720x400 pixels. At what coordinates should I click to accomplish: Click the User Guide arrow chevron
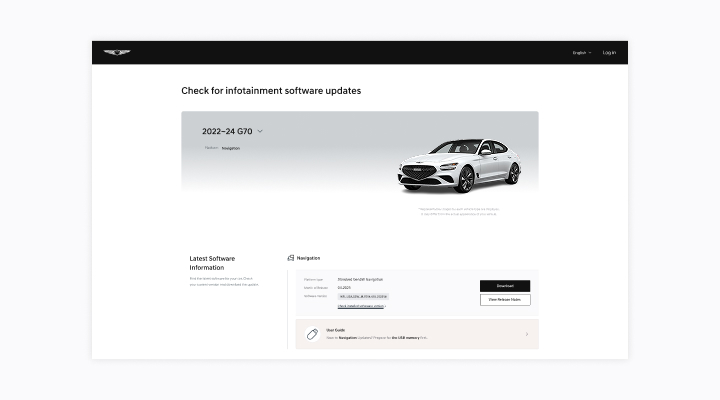(x=527, y=334)
